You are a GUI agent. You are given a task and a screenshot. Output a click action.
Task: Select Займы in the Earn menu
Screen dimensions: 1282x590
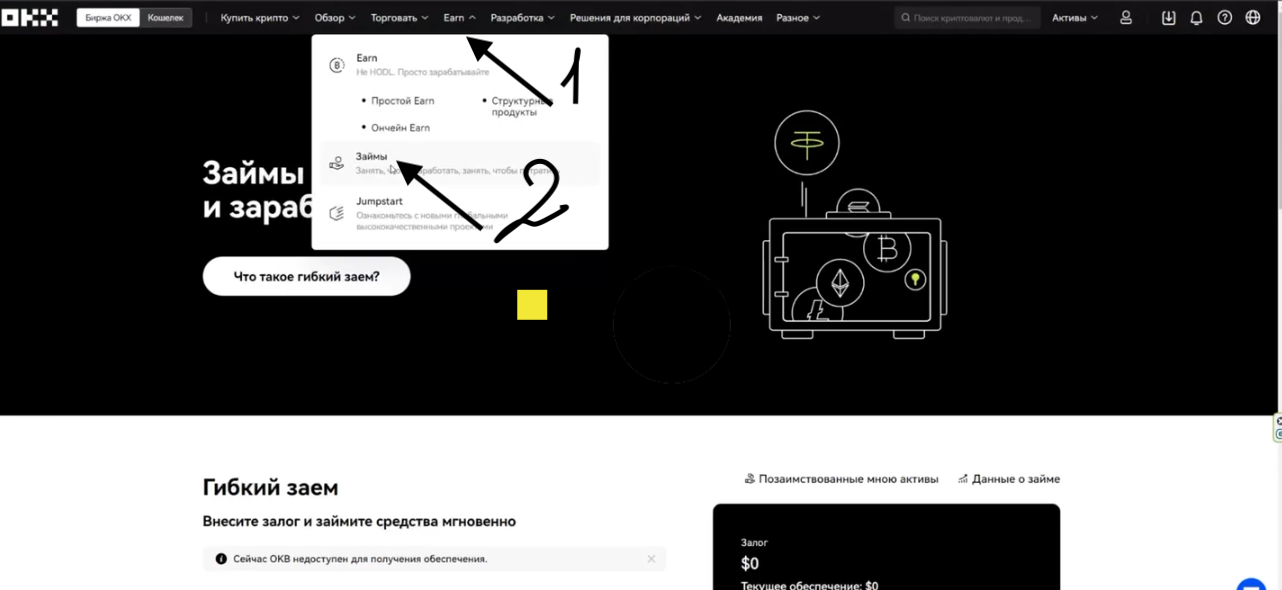460,163
